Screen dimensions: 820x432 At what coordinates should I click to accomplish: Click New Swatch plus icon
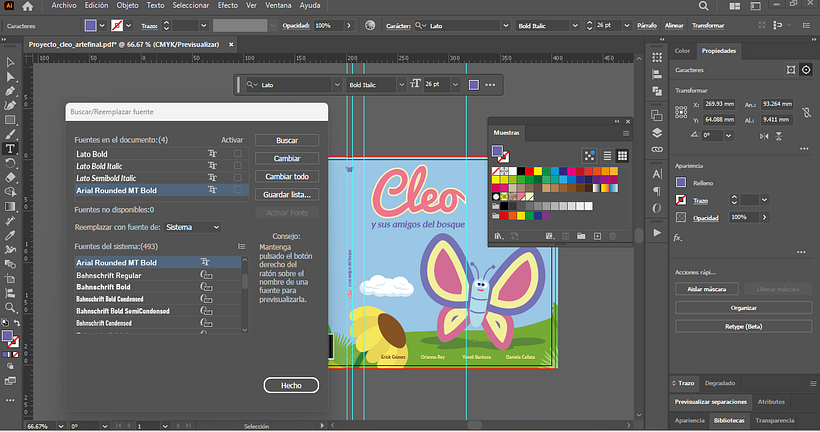[x=597, y=236]
